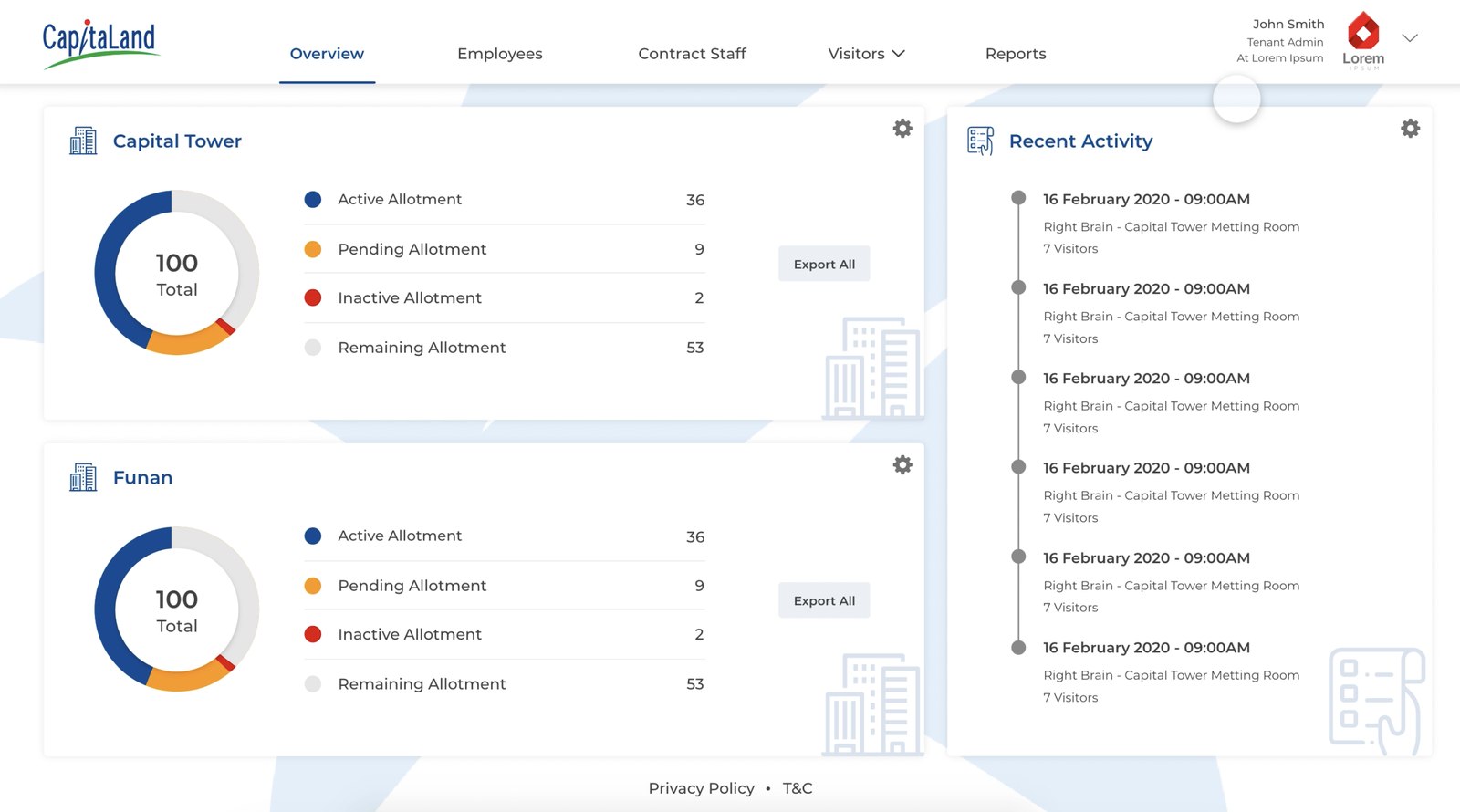Expand the user profile chevron
Screen dimensions: 1460x812
1410,38
